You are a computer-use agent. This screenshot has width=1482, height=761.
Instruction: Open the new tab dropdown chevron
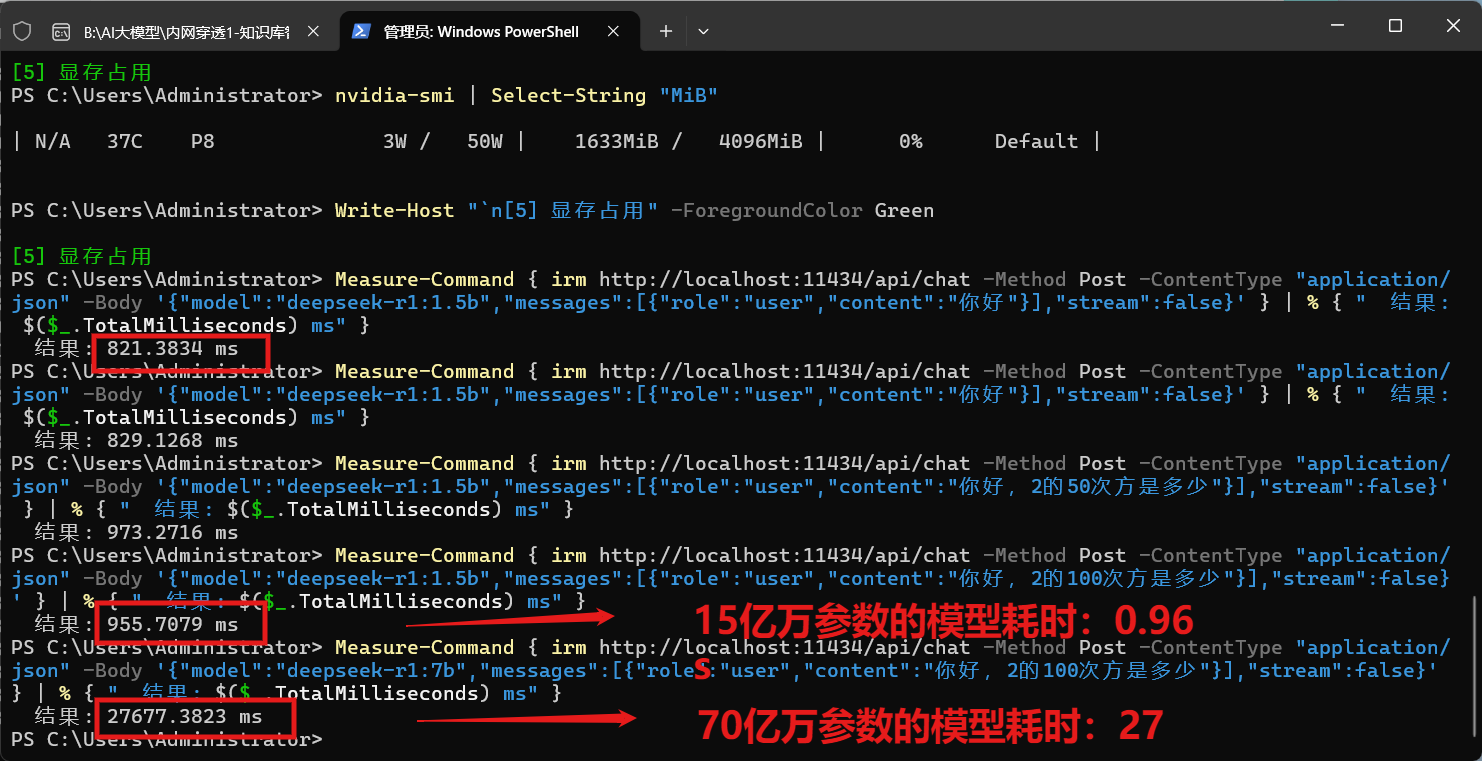pyautogui.click(x=703, y=31)
